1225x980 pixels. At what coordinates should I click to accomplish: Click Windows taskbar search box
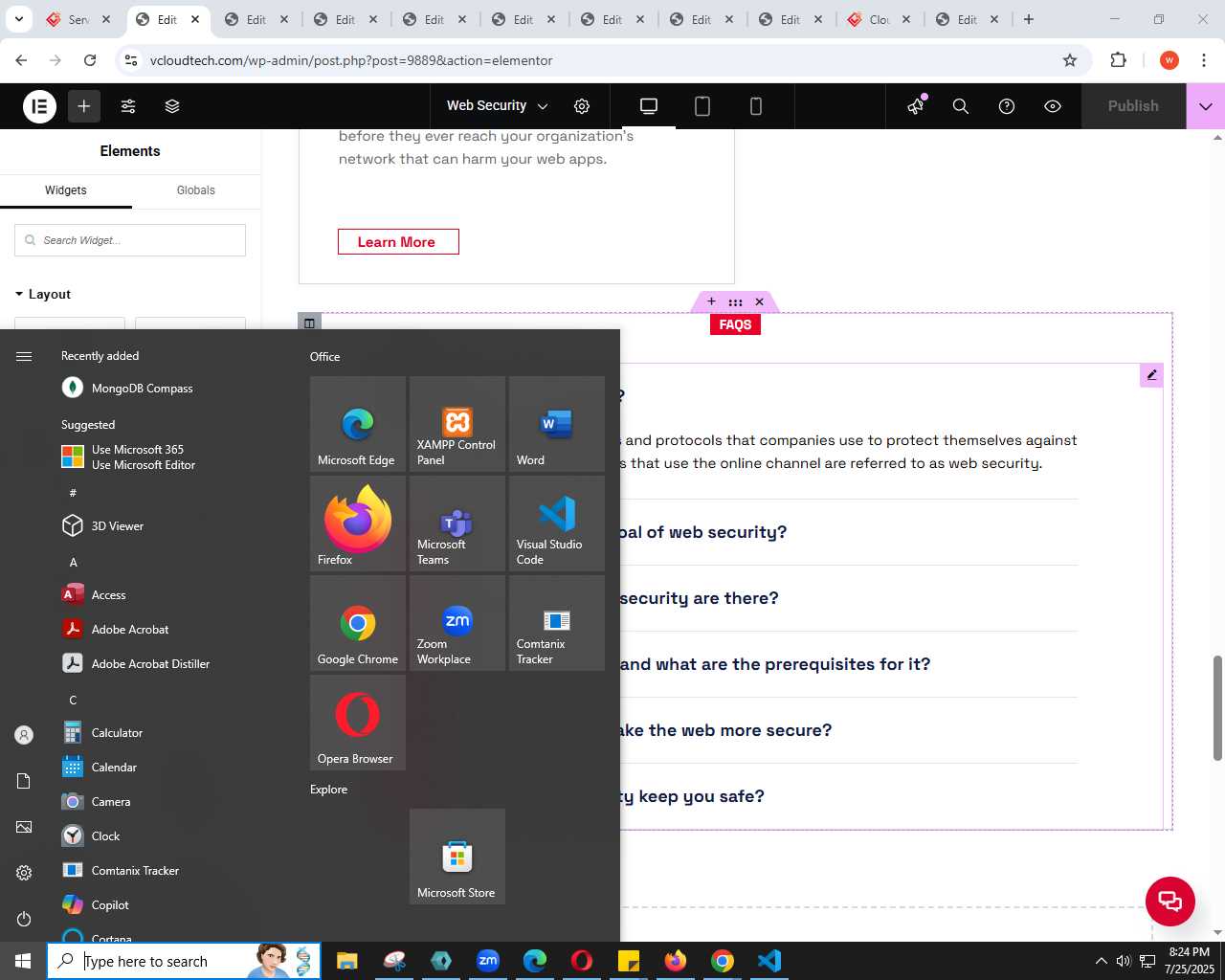click(x=184, y=961)
